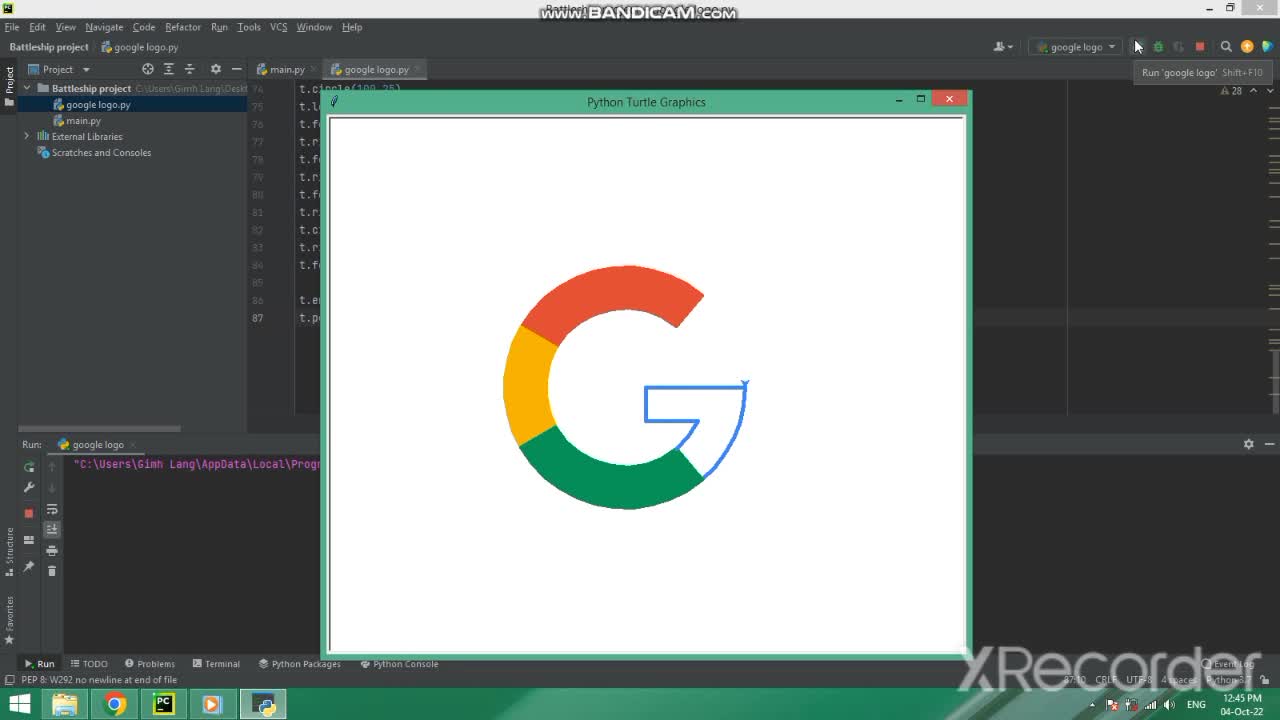This screenshot has width=1280, height=720.
Task: Toggle the Structure tool window side tab
Action: click(9, 553)
